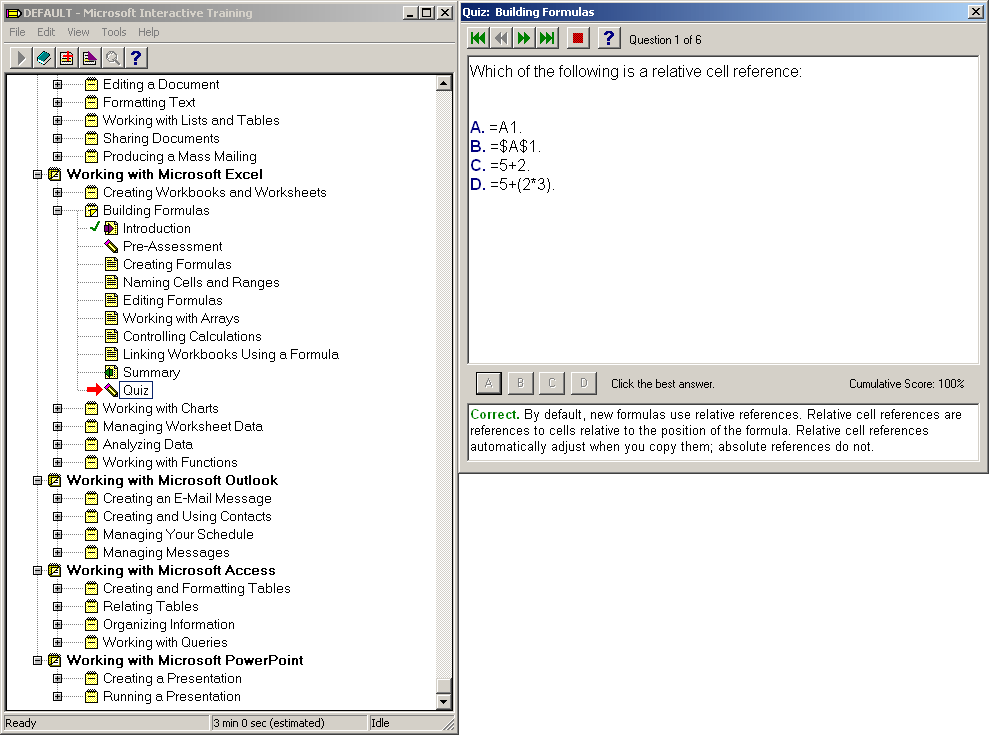Collapse the Building Formulas node
The height and width of the screenshot is (735, 989).
(57, 211)
